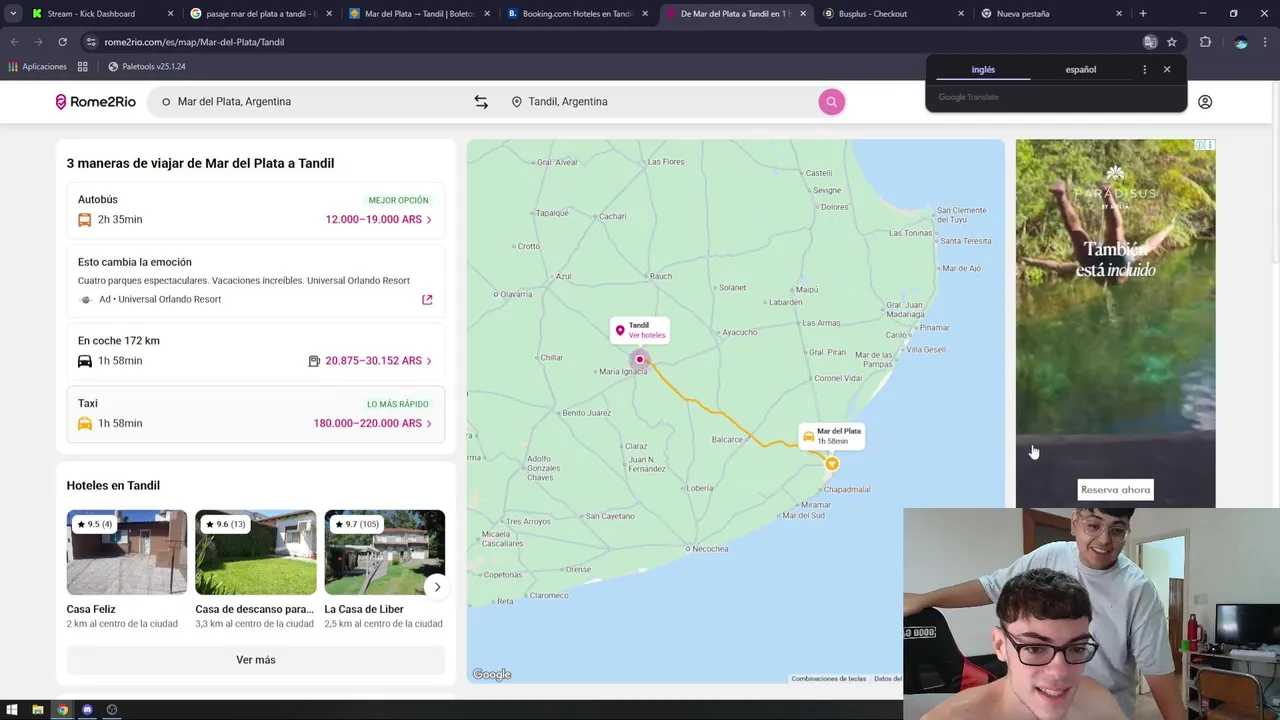Expand the Taxi 1h 58min option
1280x720 pixels.
(255, 414)
